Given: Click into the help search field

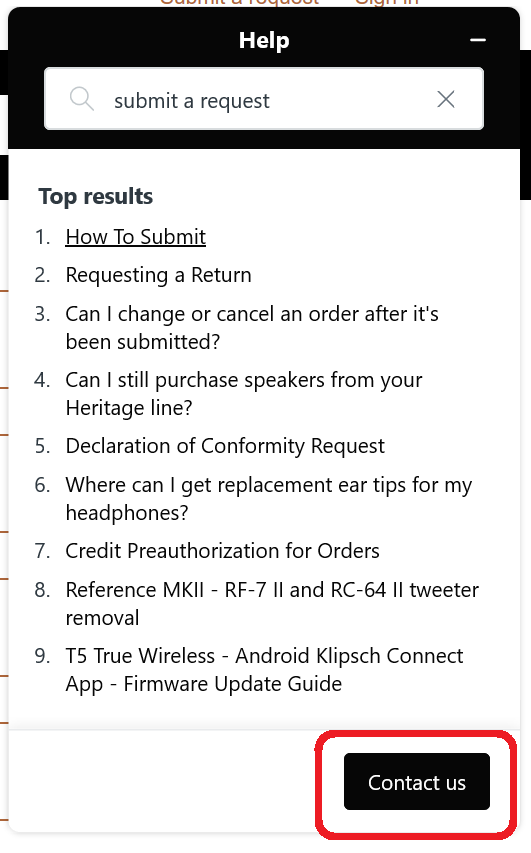Looking at the screenshot, I should pyautogui.click(x=264, y=98).
